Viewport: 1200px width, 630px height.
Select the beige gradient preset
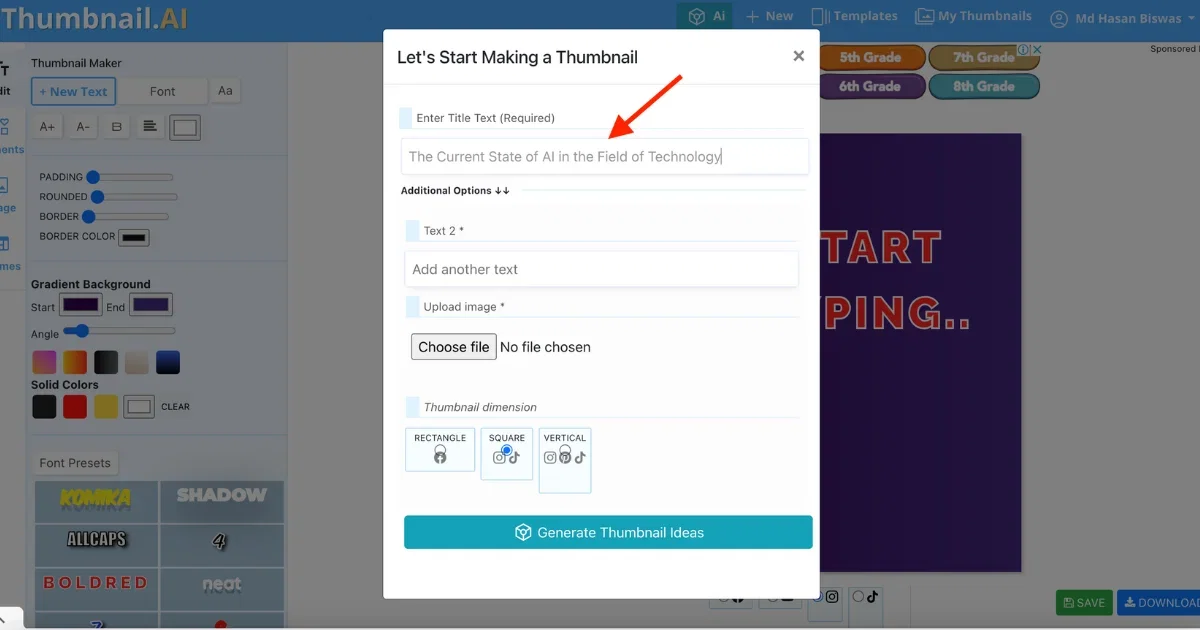[x=137, y=362]
